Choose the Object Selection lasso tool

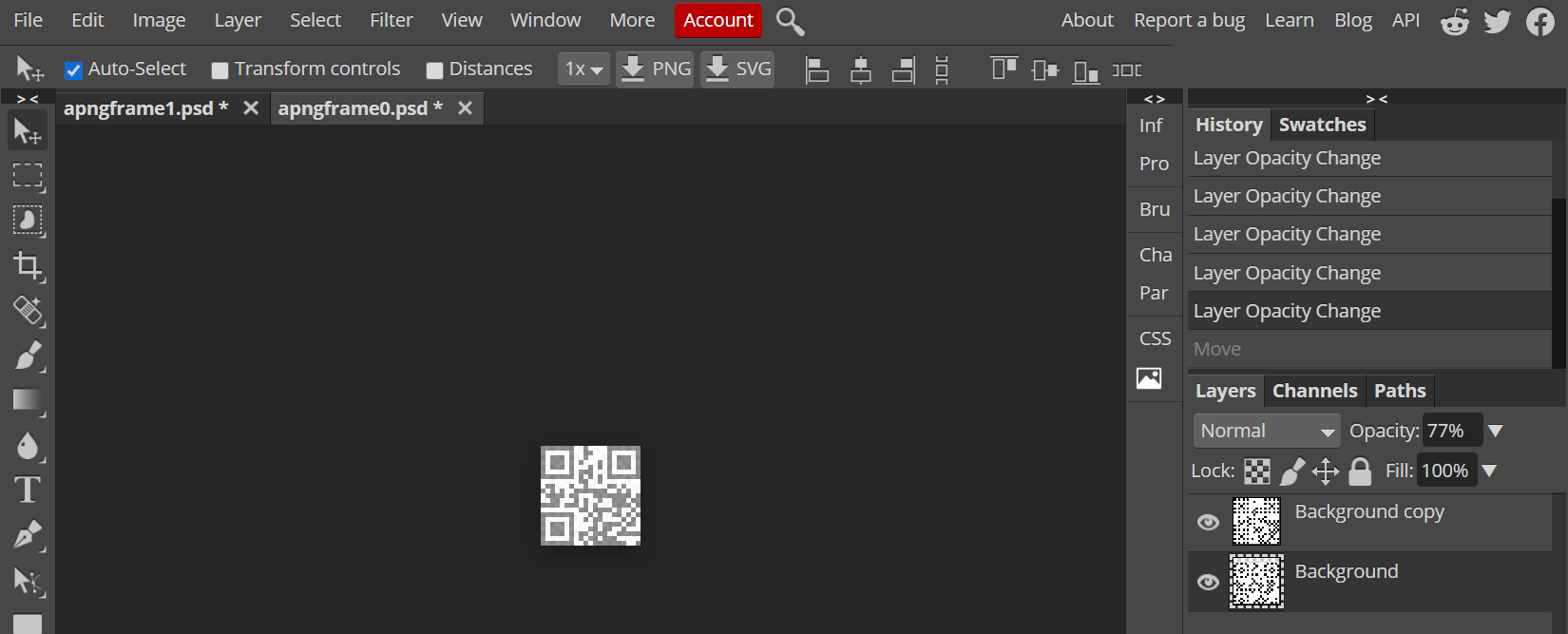click(28, 221)
